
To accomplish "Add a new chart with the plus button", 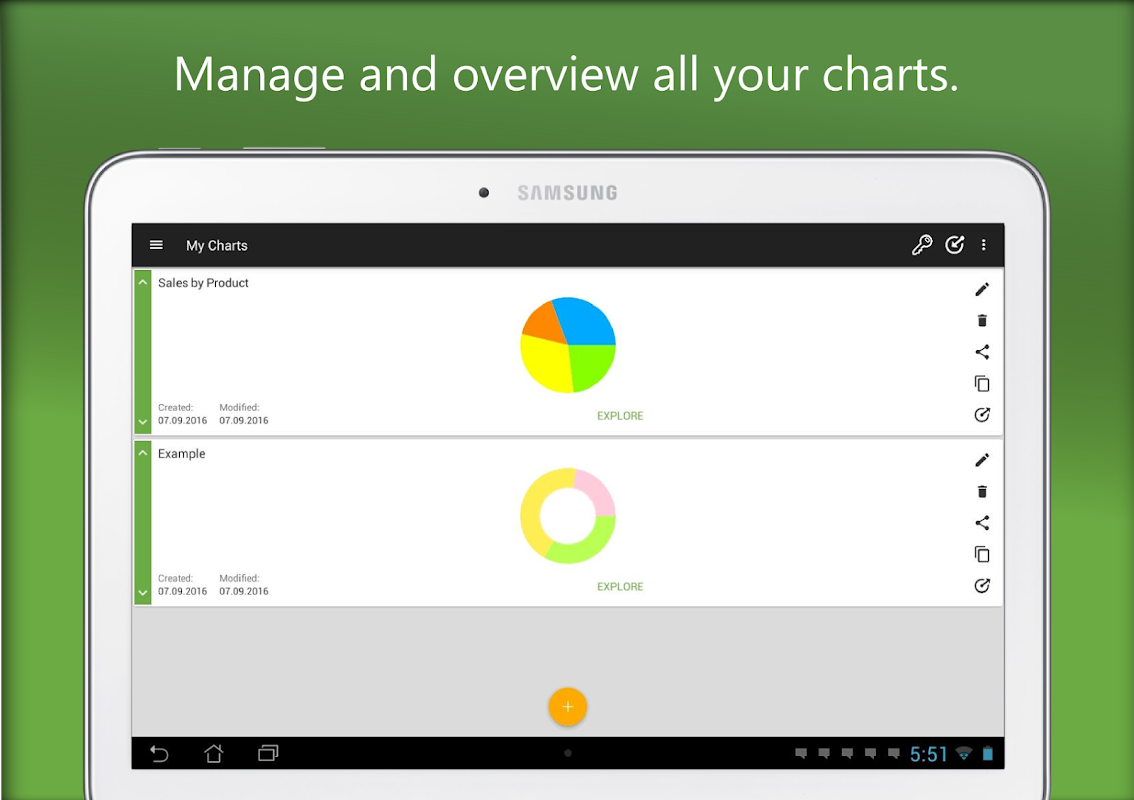I will pos(568,707).
